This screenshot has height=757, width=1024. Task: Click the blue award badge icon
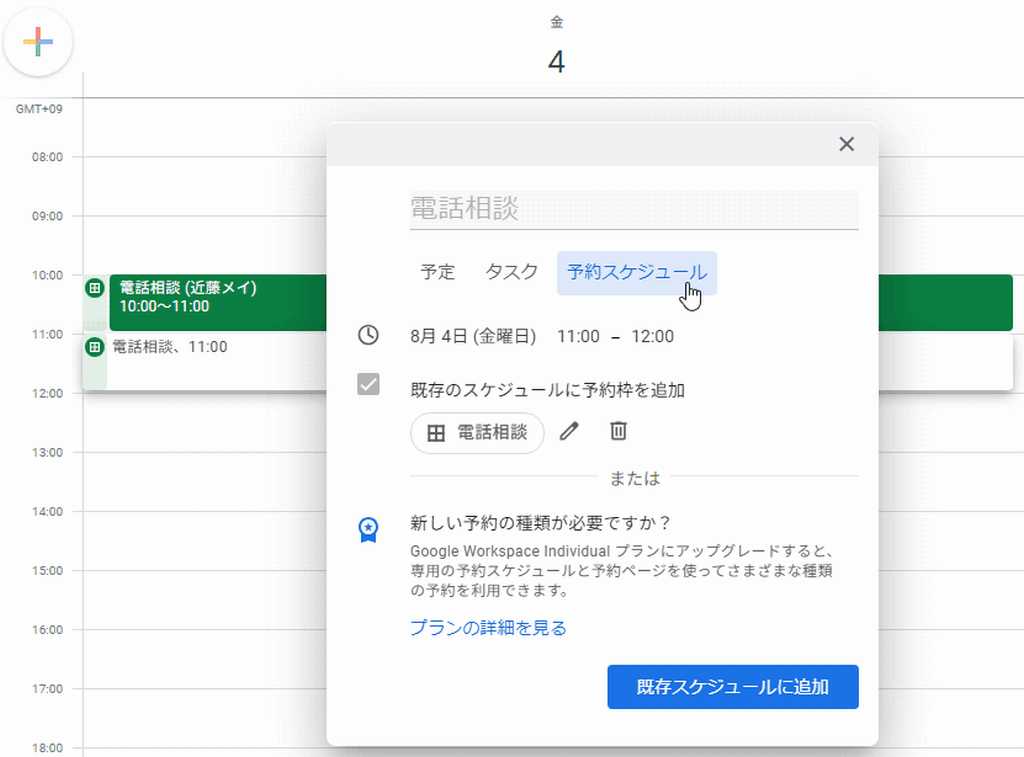pyautogui.click(x=368, y=529)
